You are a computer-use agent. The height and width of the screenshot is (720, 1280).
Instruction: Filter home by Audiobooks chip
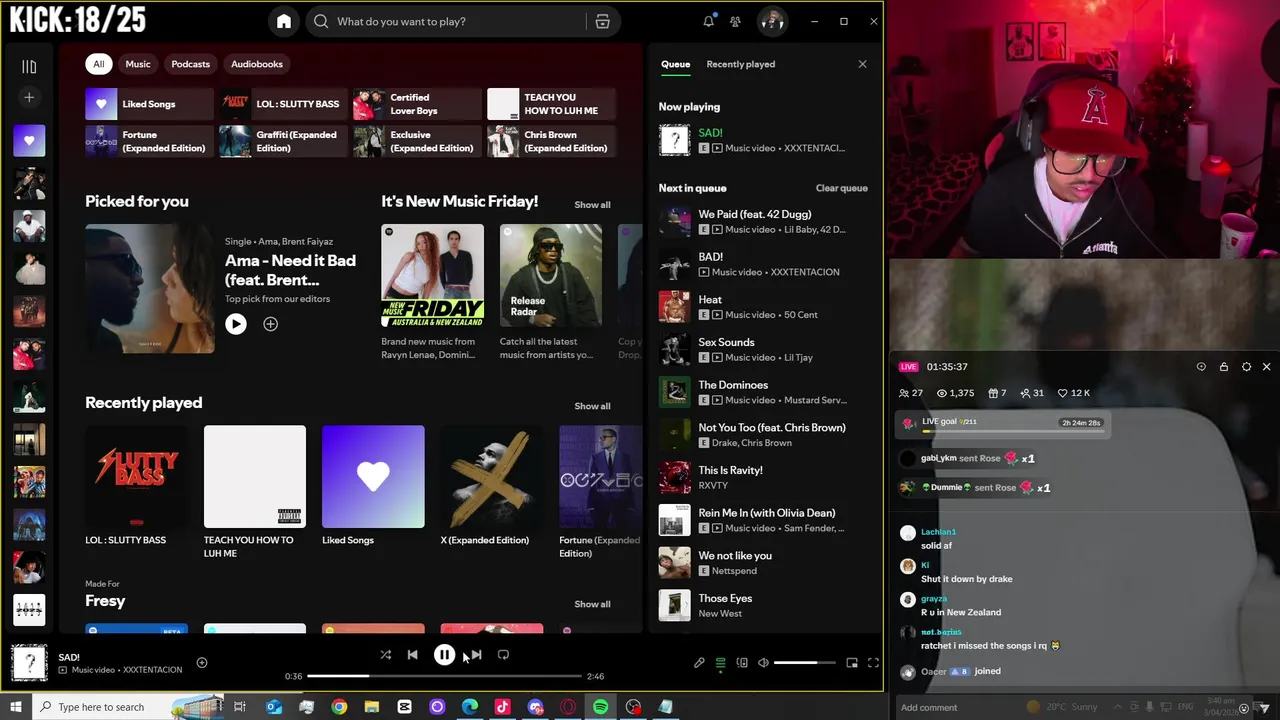pyautogui.click(x=257, y=64)
